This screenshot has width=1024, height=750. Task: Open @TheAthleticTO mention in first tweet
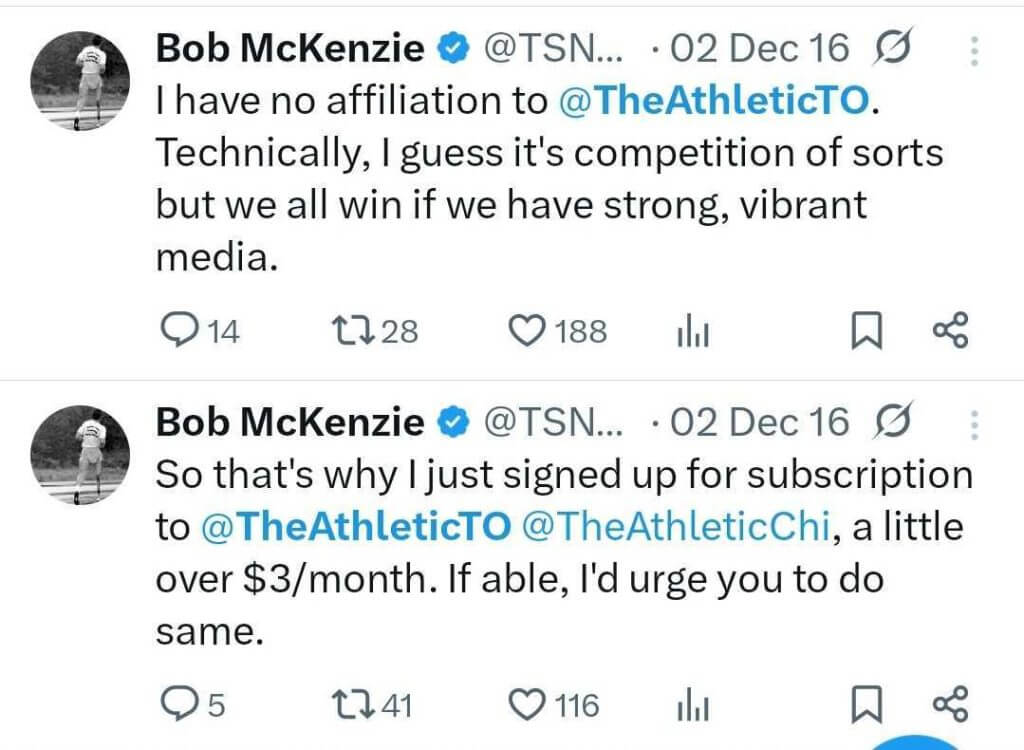click(713, 100)
